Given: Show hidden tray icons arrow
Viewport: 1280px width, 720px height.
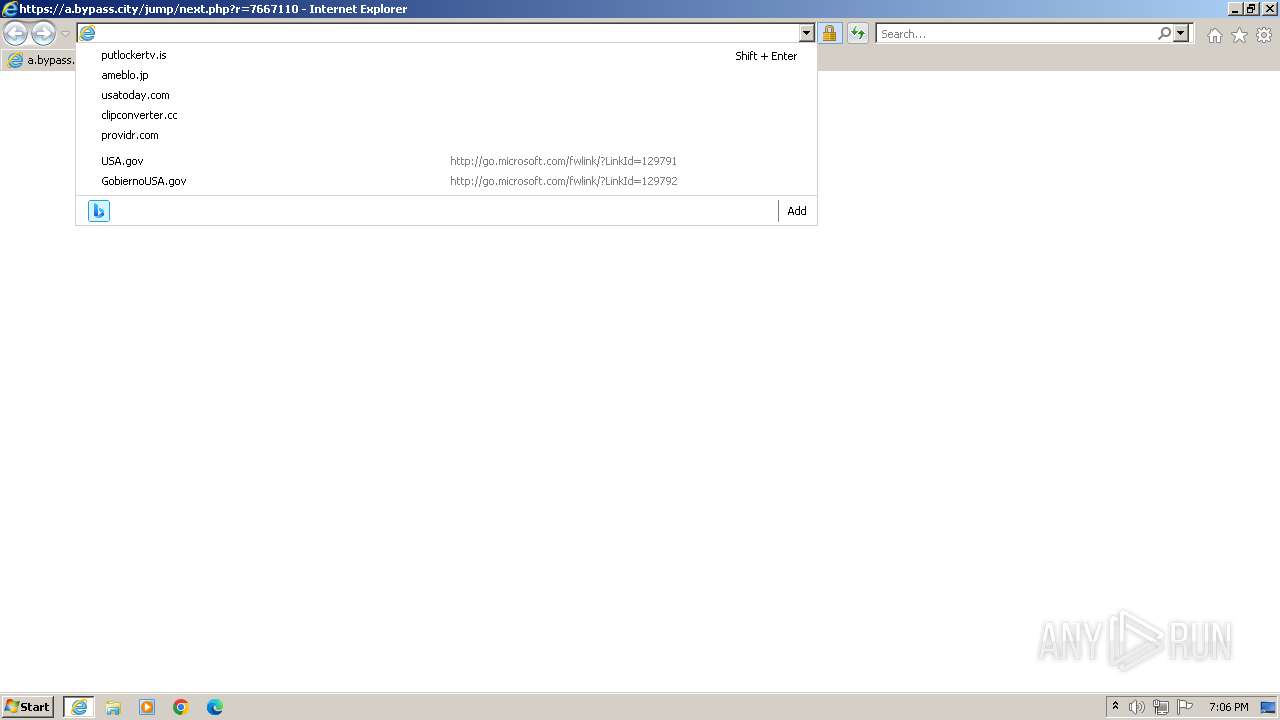Looking at the screenshot, I should 1115,707.
